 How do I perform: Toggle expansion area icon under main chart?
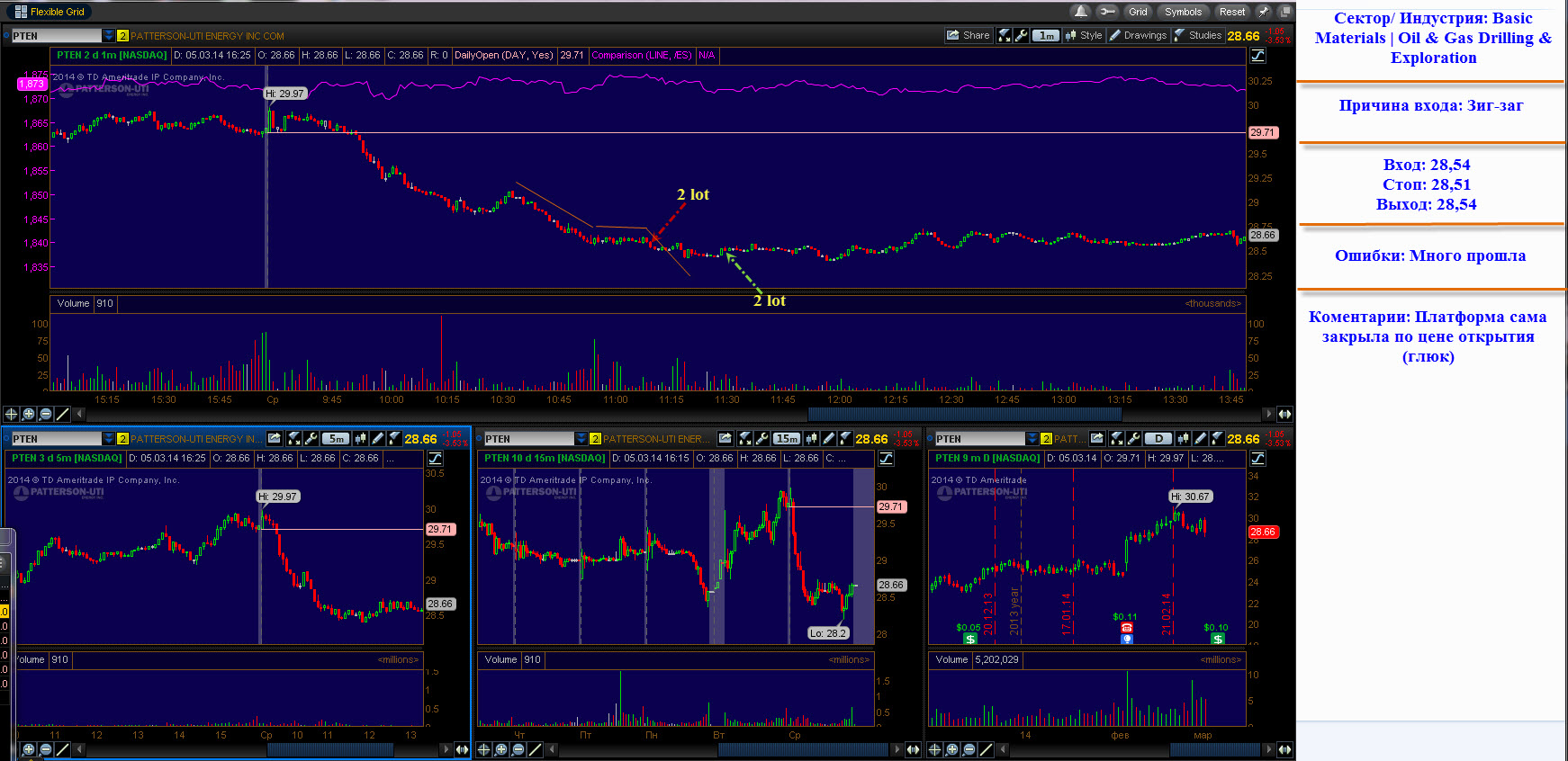click(1284, 414)
